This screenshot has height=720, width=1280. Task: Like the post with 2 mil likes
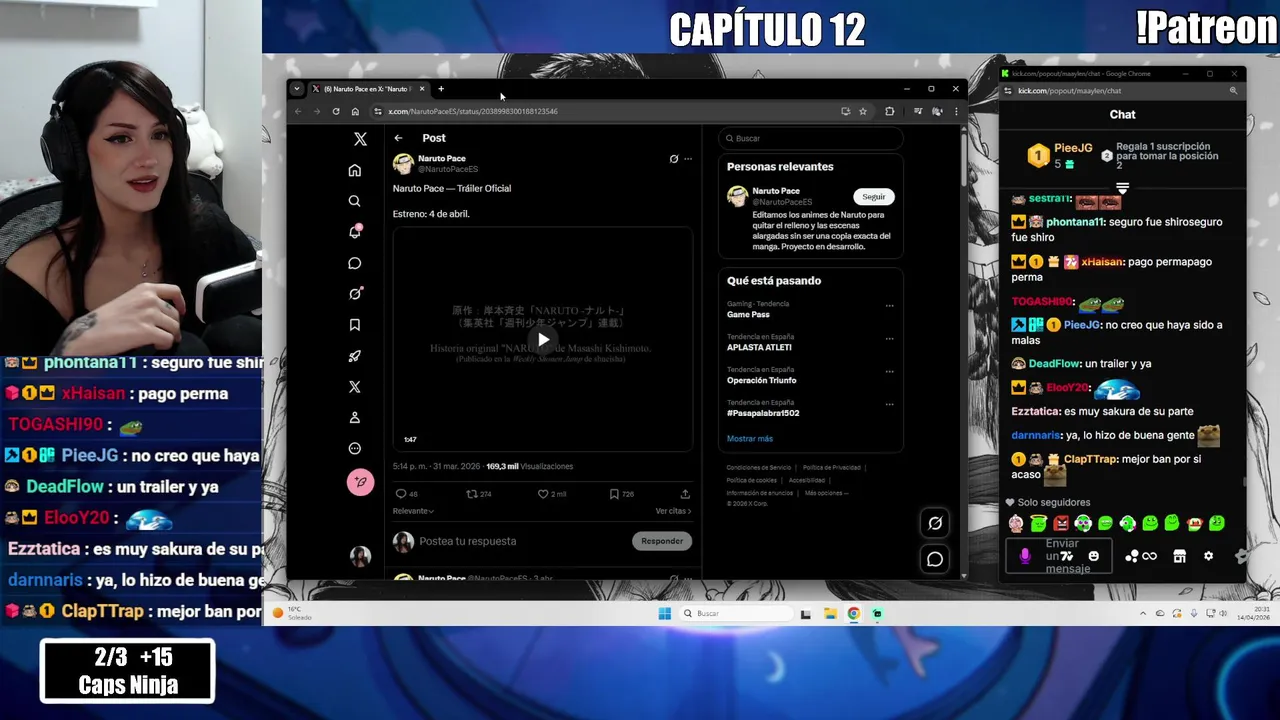pyautogui.click(x=543, y=494)
